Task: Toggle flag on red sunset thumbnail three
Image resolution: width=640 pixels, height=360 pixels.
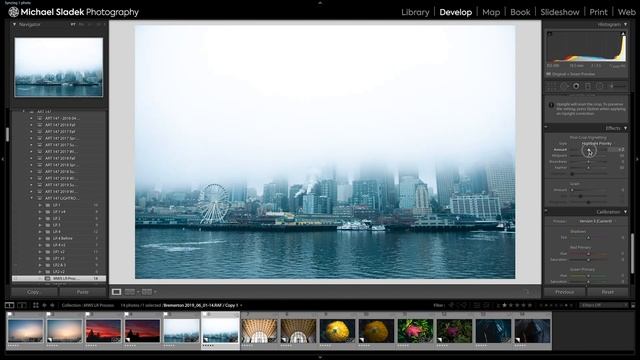Action: click(x=88, y=314)
